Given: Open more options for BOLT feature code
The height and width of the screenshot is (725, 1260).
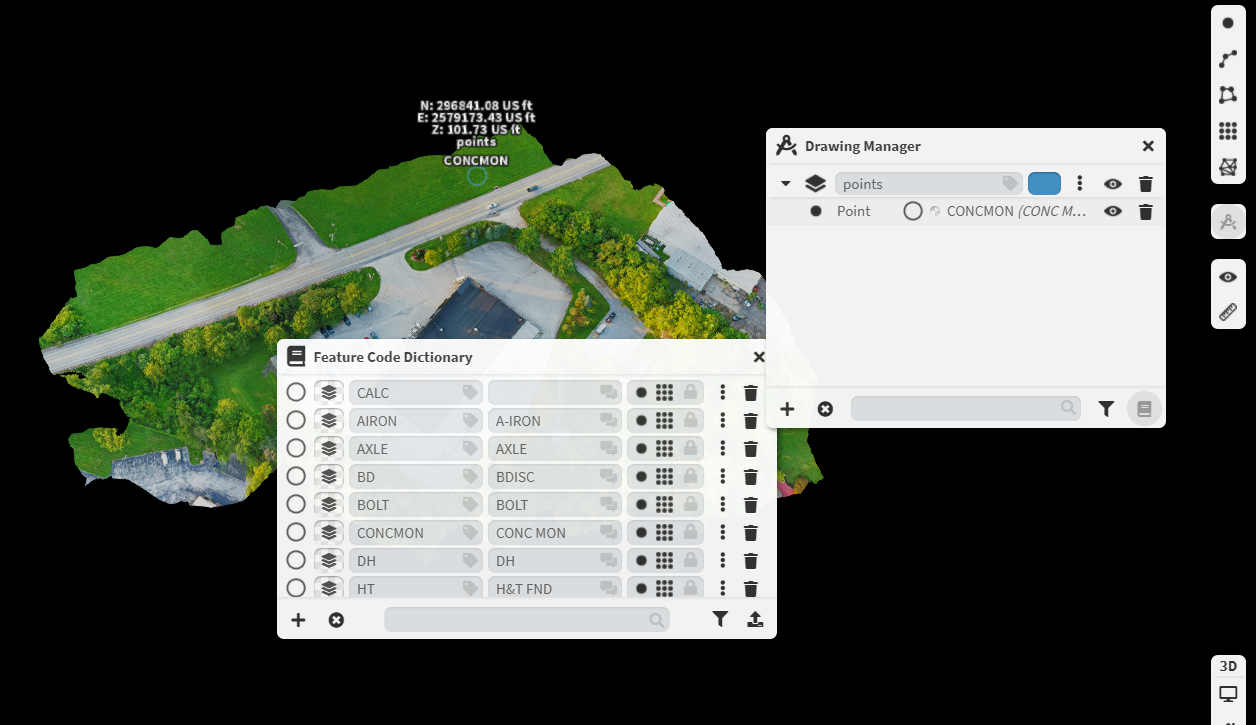Looking at the screenshot, I should click(x=723, y=505).
